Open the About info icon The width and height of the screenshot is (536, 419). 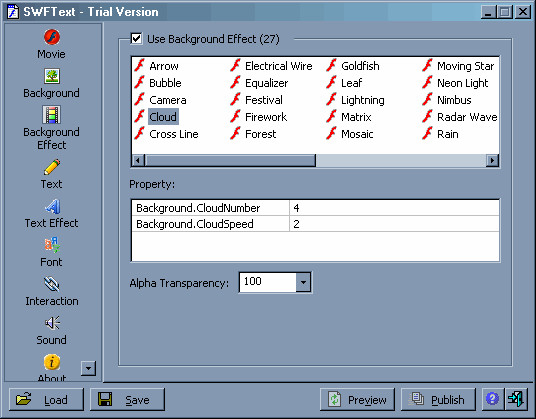coord(52,362)
